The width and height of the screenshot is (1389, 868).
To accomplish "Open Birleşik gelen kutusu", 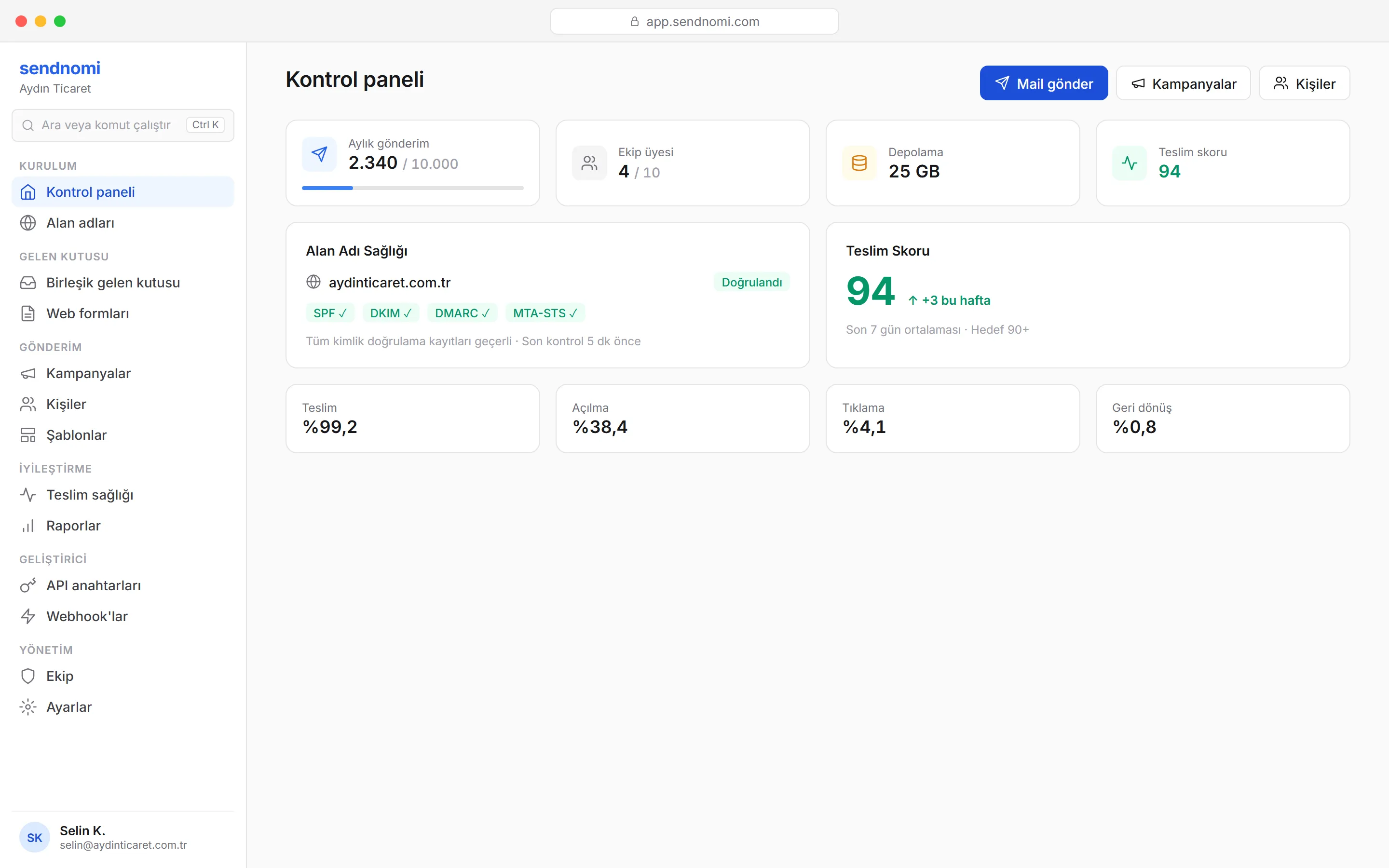I will click(x=123, y=283).
